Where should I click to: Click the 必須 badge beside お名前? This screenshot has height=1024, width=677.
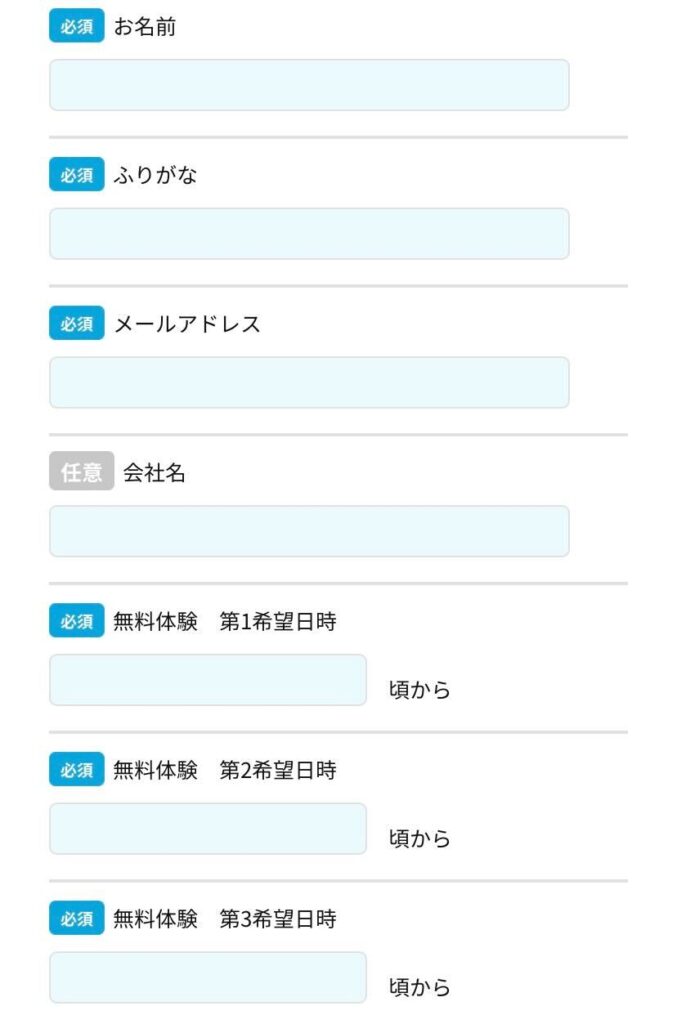coord(76,27)
